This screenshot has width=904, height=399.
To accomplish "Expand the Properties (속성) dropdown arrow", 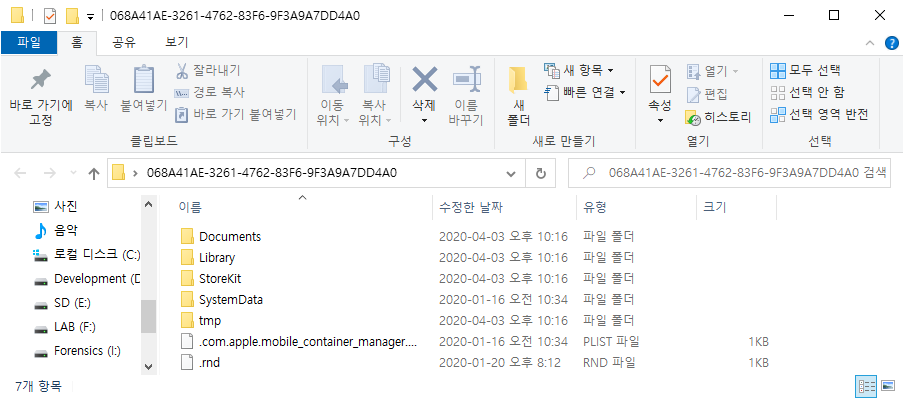I will 660,121.
